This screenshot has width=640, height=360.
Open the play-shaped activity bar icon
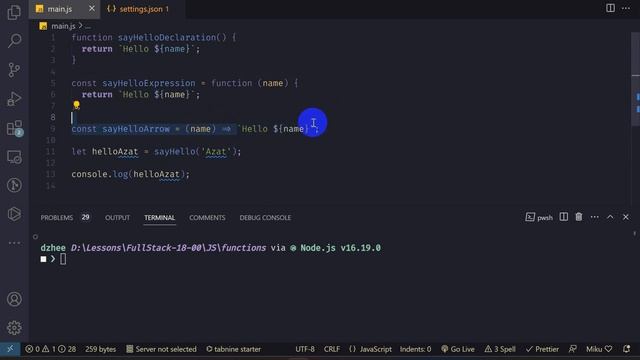(14, 214)
